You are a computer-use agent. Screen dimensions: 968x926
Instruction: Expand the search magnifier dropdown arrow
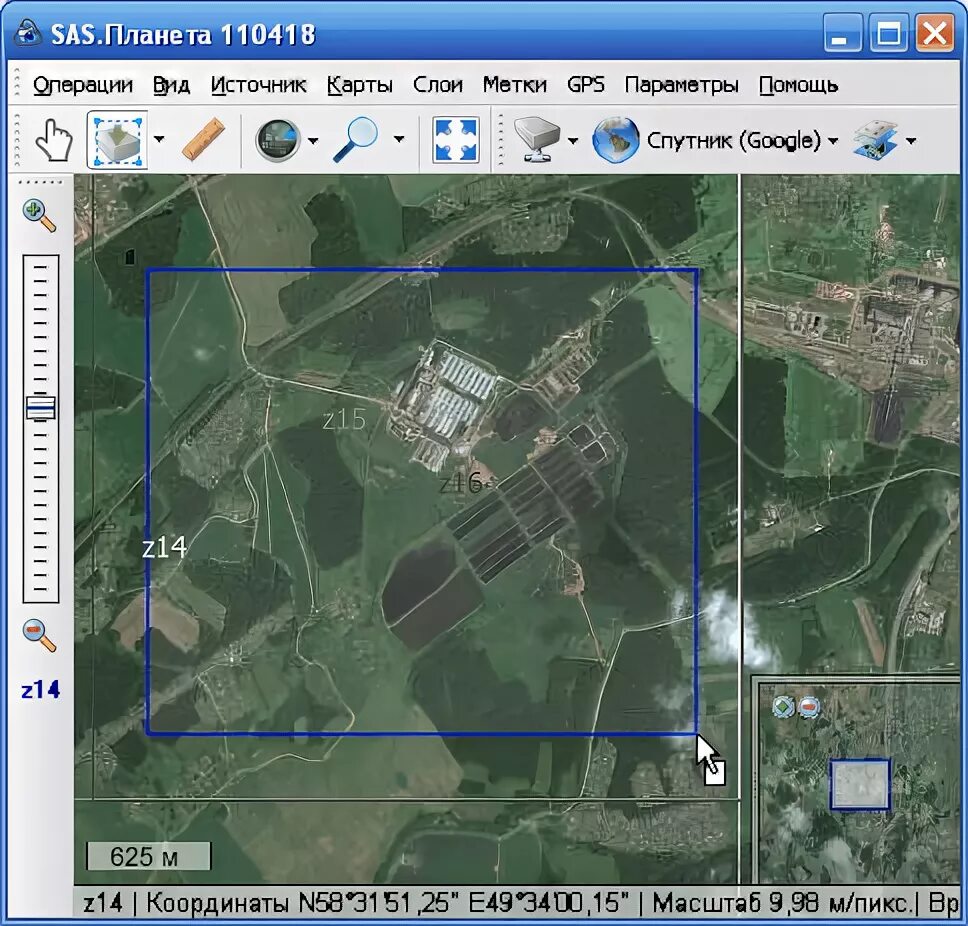coord(399,140)
